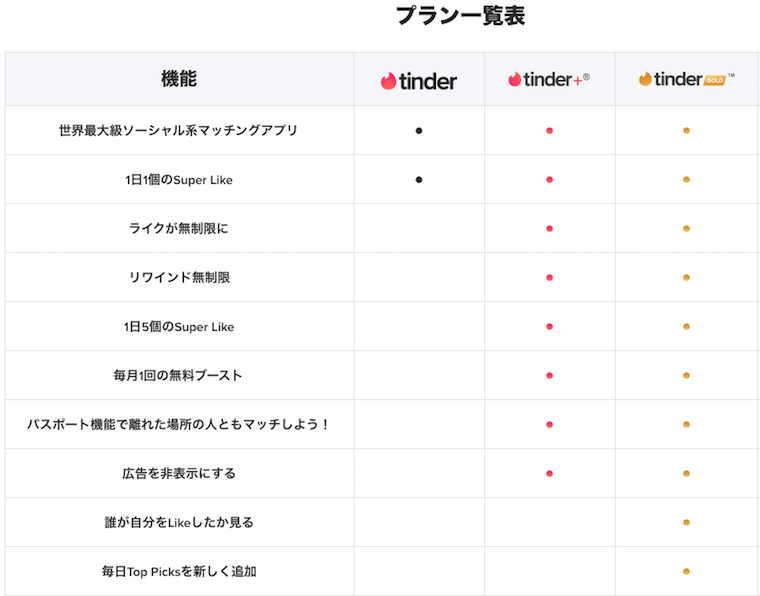Click pink dot in 広告を非表示にする row
The height and width of the screenshot is (596, 760).
[549, 473]
